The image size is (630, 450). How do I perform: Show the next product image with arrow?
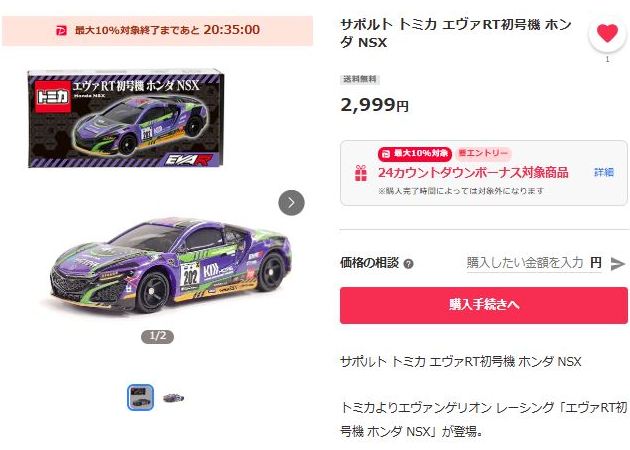coord(291,203)
